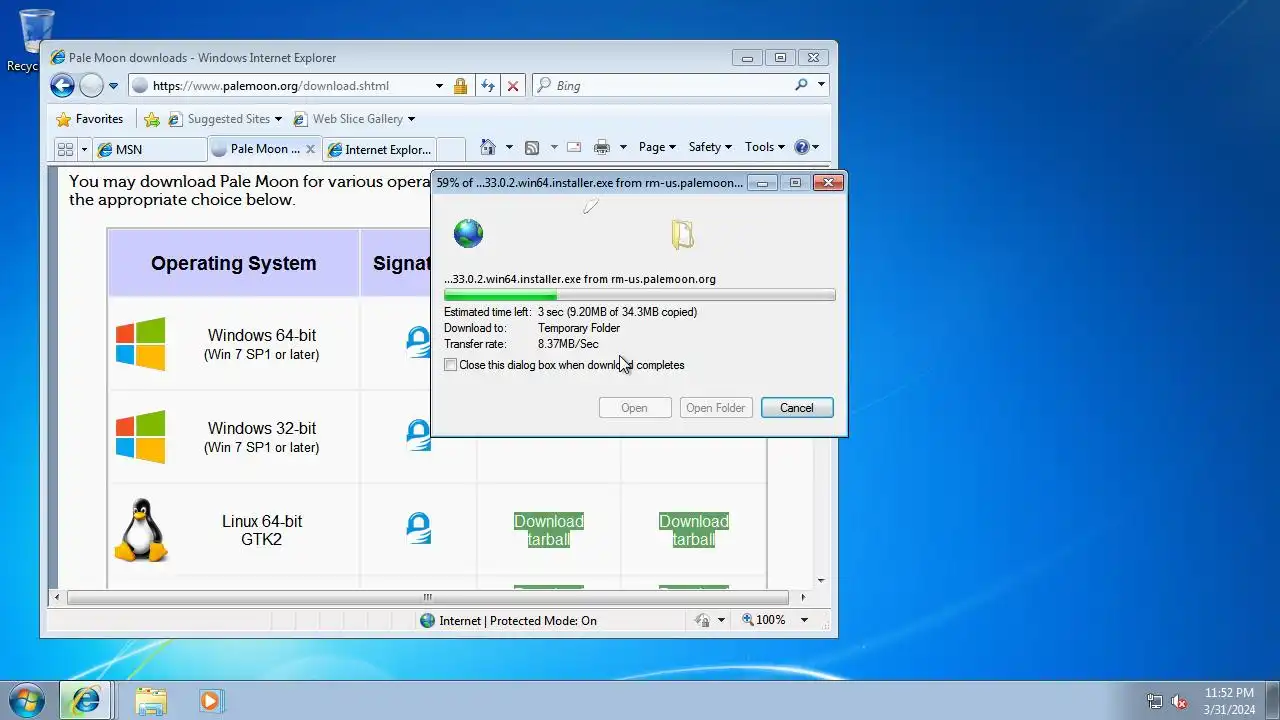Screen dimensions: 1280x720
Task: Open Windows Explorer from the taskbar
Action: (151, 700)
